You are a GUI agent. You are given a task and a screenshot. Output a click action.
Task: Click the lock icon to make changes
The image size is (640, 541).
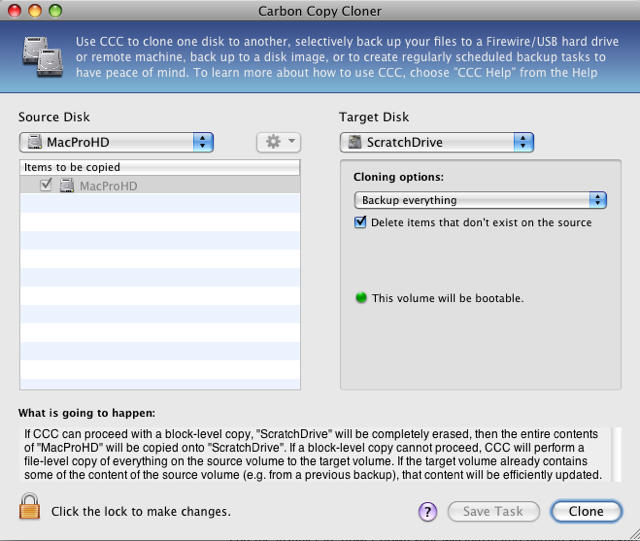coord(30,506)
